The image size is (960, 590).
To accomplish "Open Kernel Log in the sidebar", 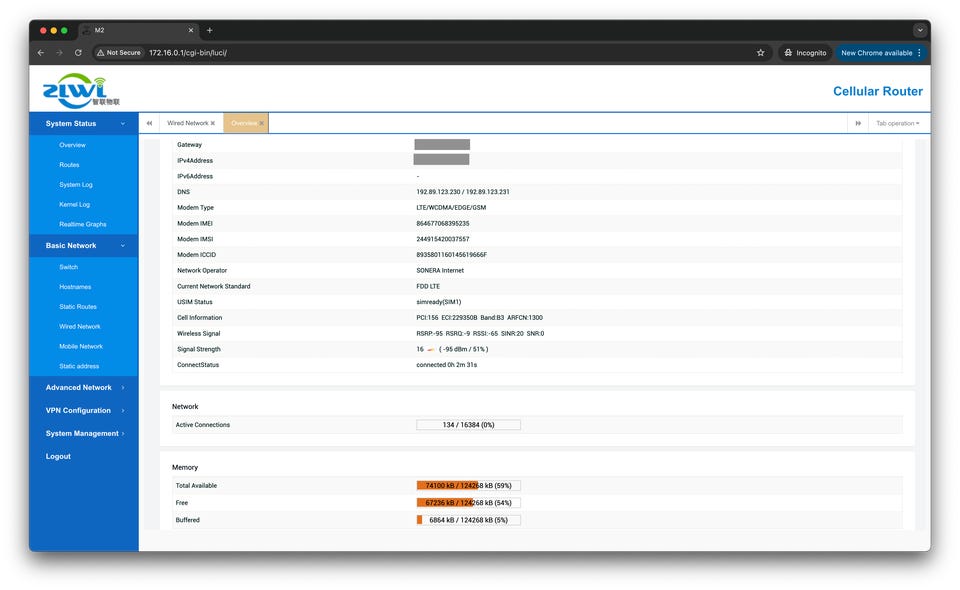I will tap(75, 204).
